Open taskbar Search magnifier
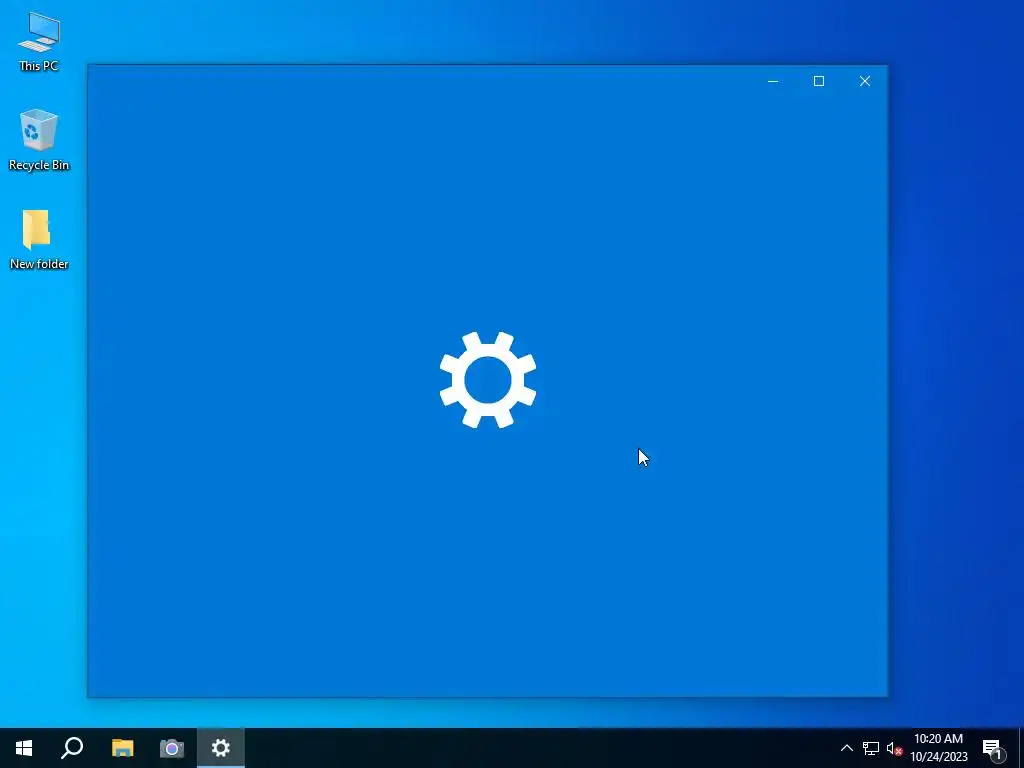Viewport: 1024px width, 768px height. tap(72, 748)
